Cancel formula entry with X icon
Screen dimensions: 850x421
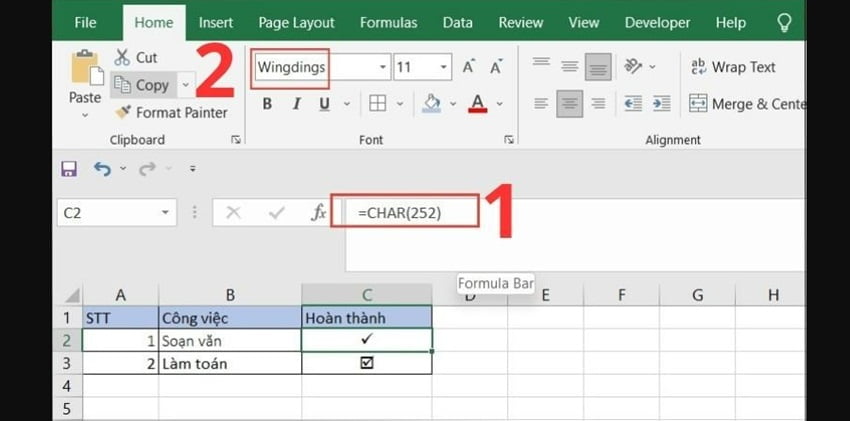tap(233, 212)
